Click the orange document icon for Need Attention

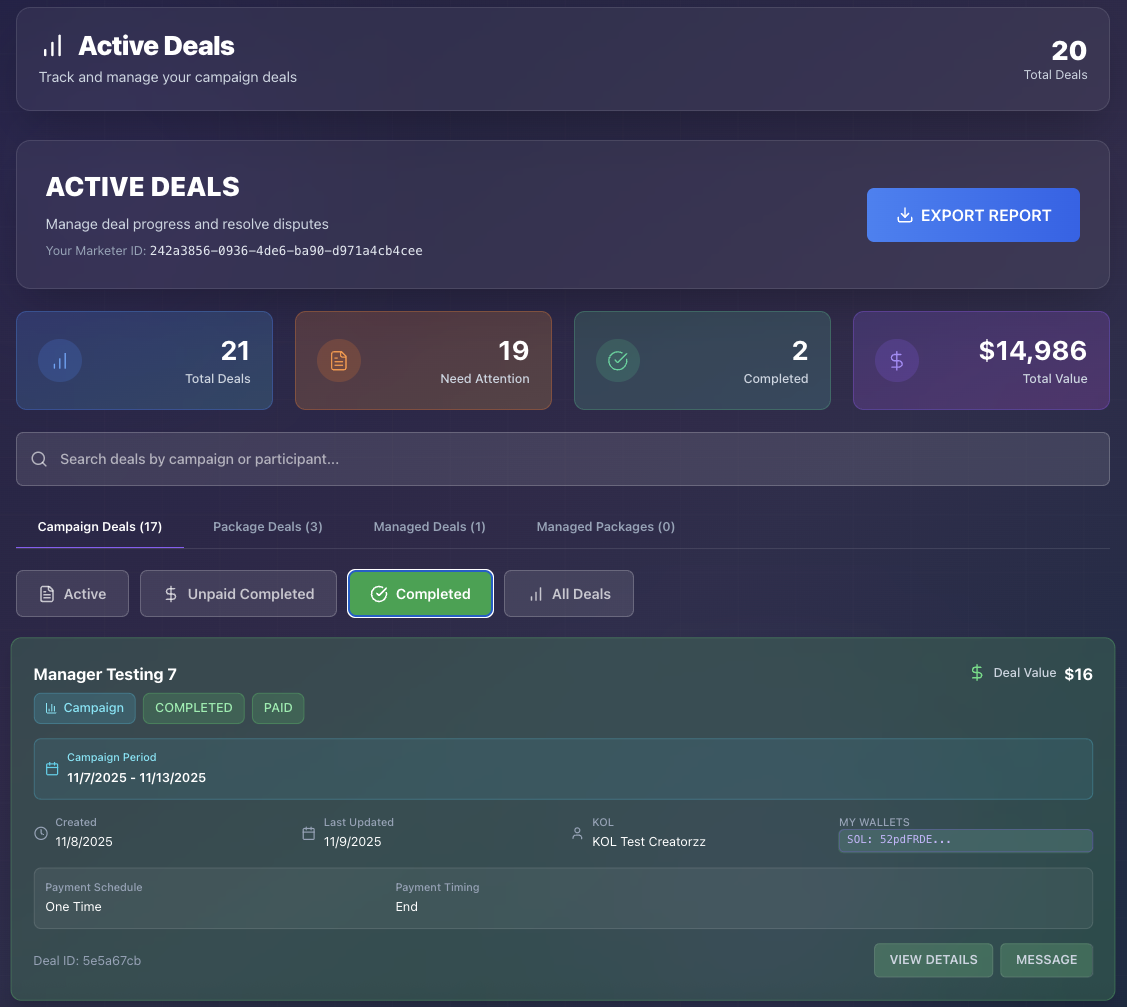pyautogui.click(x=339, y=360)
